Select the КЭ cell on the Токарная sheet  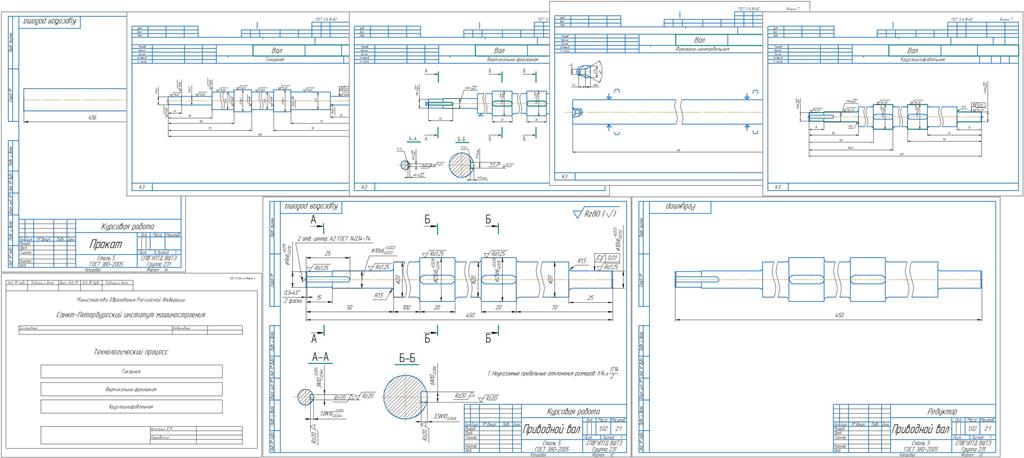click(142, 187)
